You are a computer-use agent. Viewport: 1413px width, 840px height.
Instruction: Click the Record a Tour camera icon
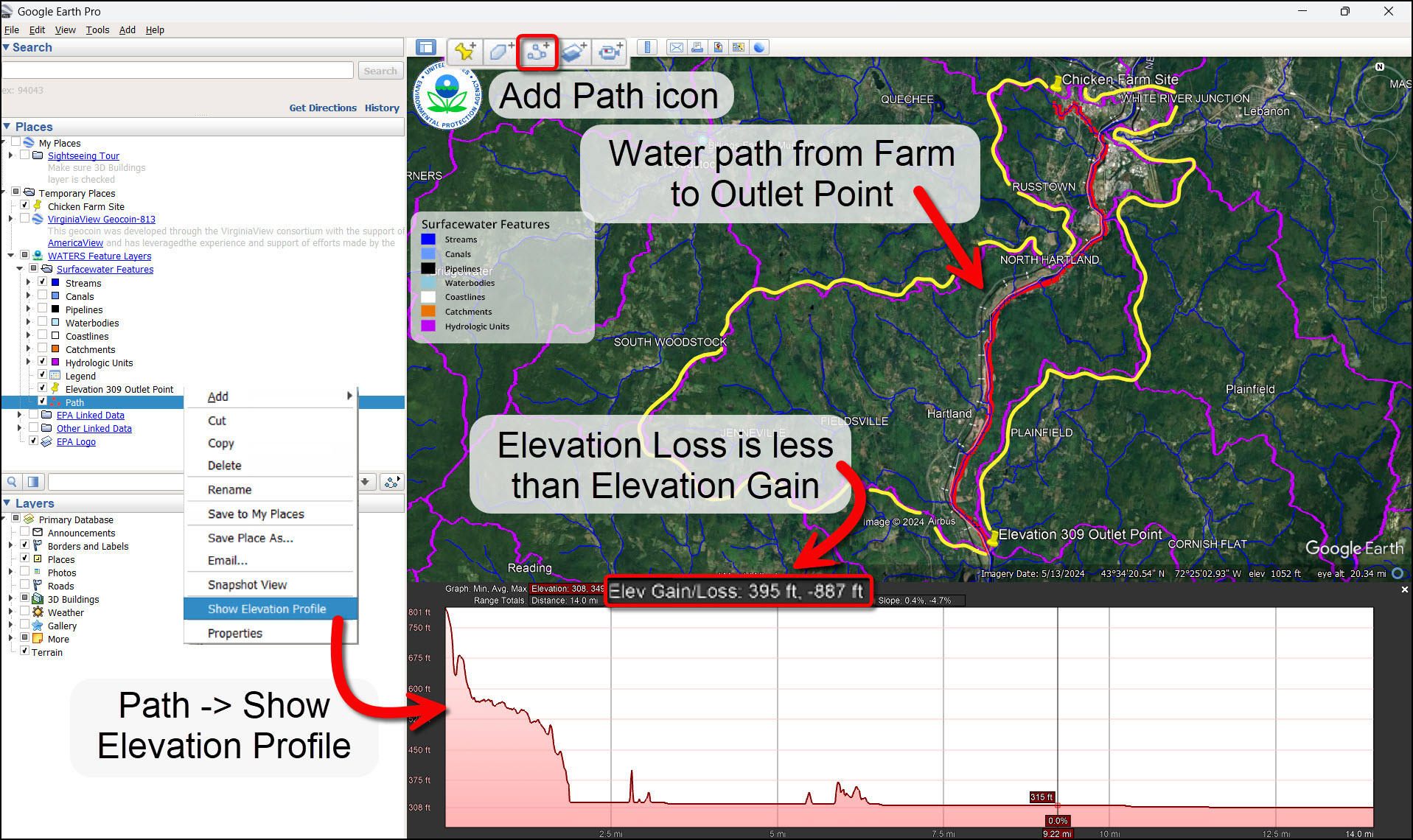point(610,51)
